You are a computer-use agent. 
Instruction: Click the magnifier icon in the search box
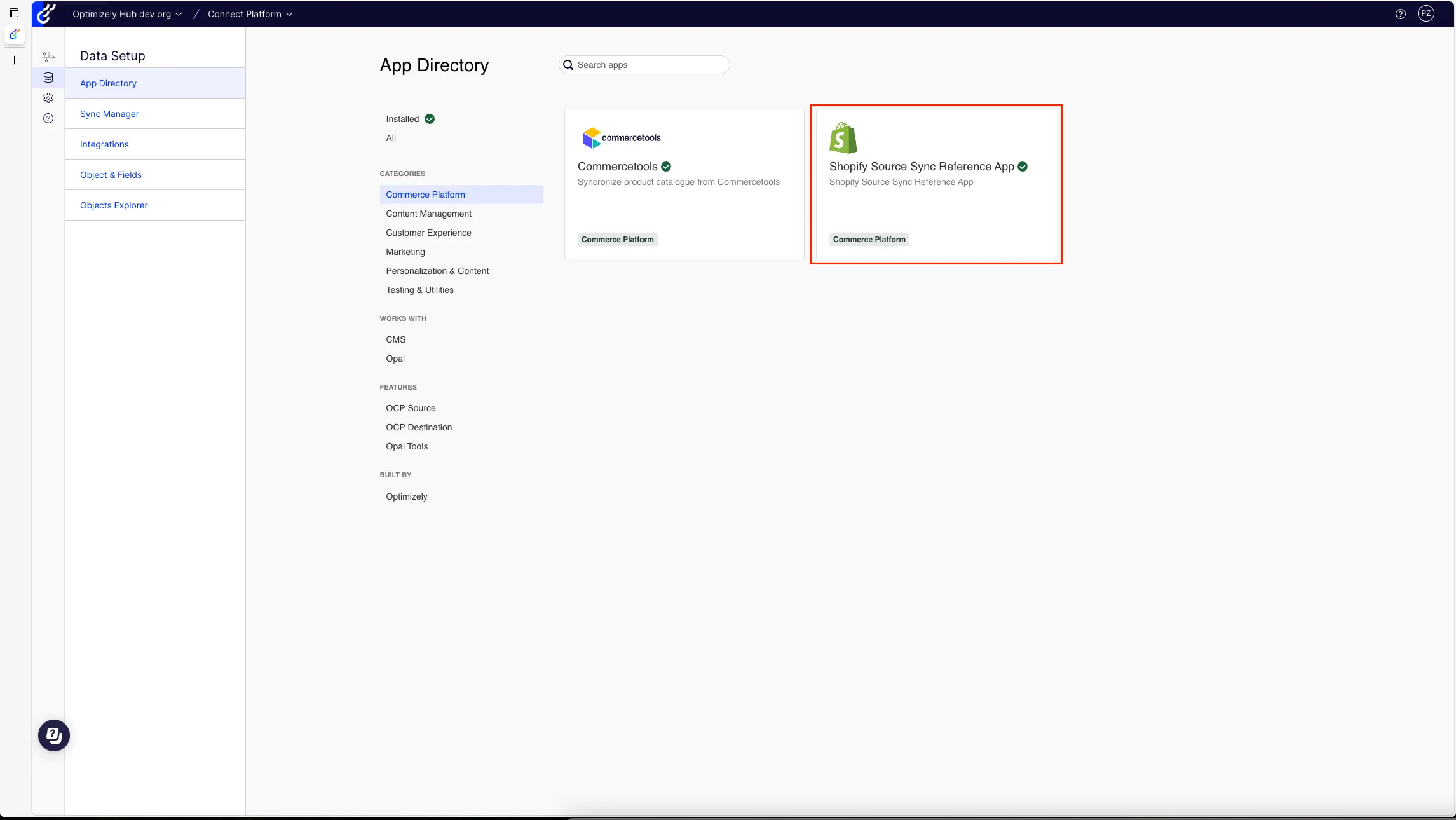(x=568, y=65)
